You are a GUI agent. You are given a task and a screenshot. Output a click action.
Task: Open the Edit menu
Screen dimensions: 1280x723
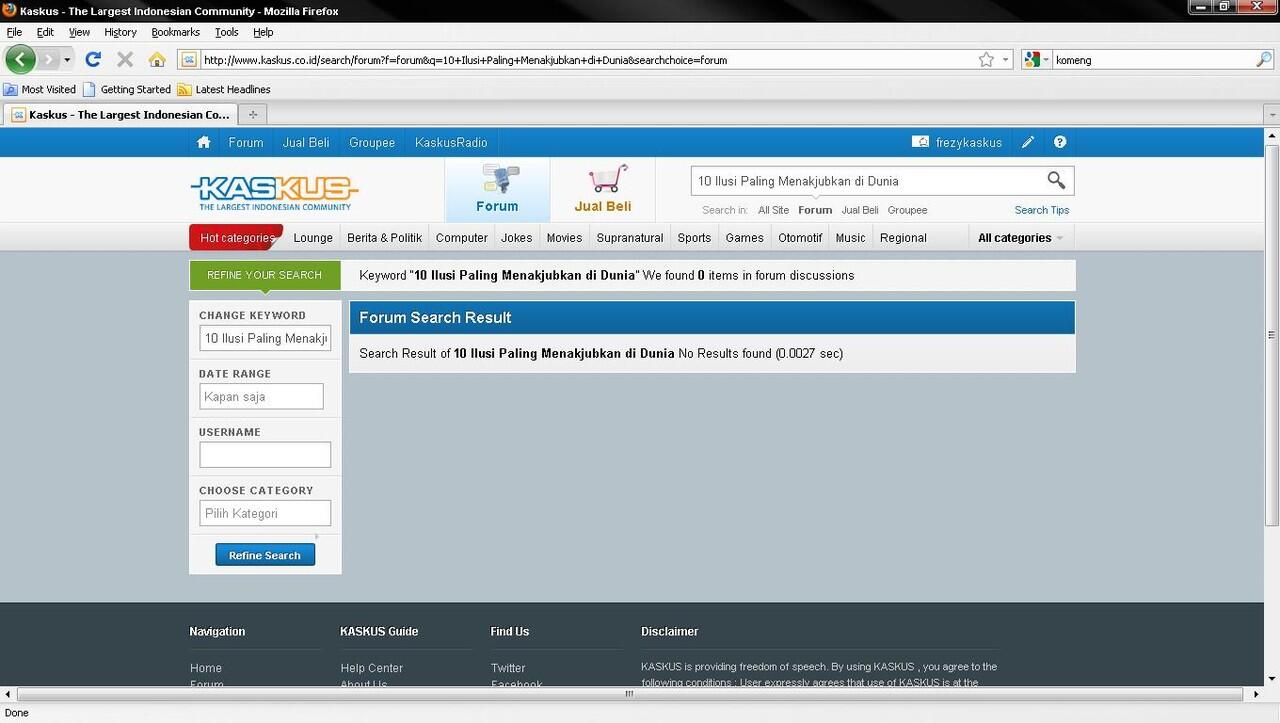45,32
